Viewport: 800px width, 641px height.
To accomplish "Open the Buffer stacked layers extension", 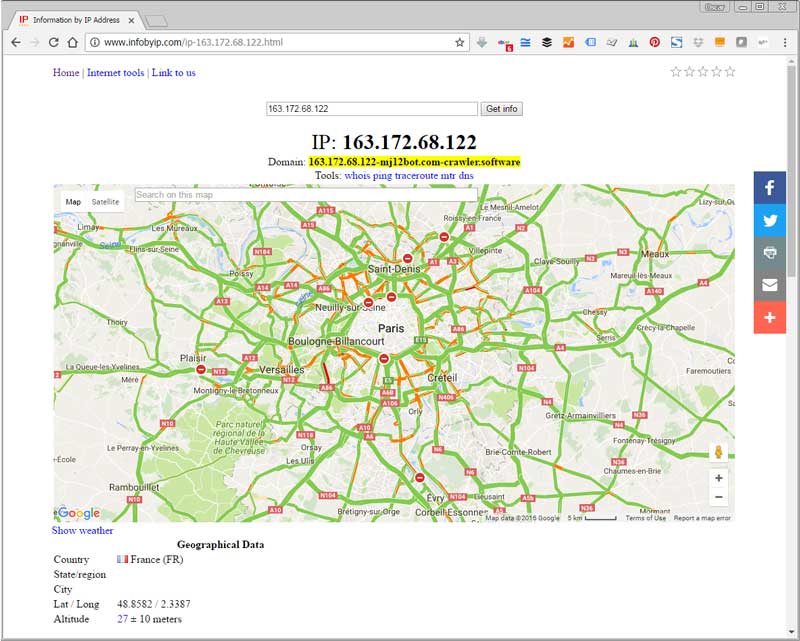I will tap(547, 42).
